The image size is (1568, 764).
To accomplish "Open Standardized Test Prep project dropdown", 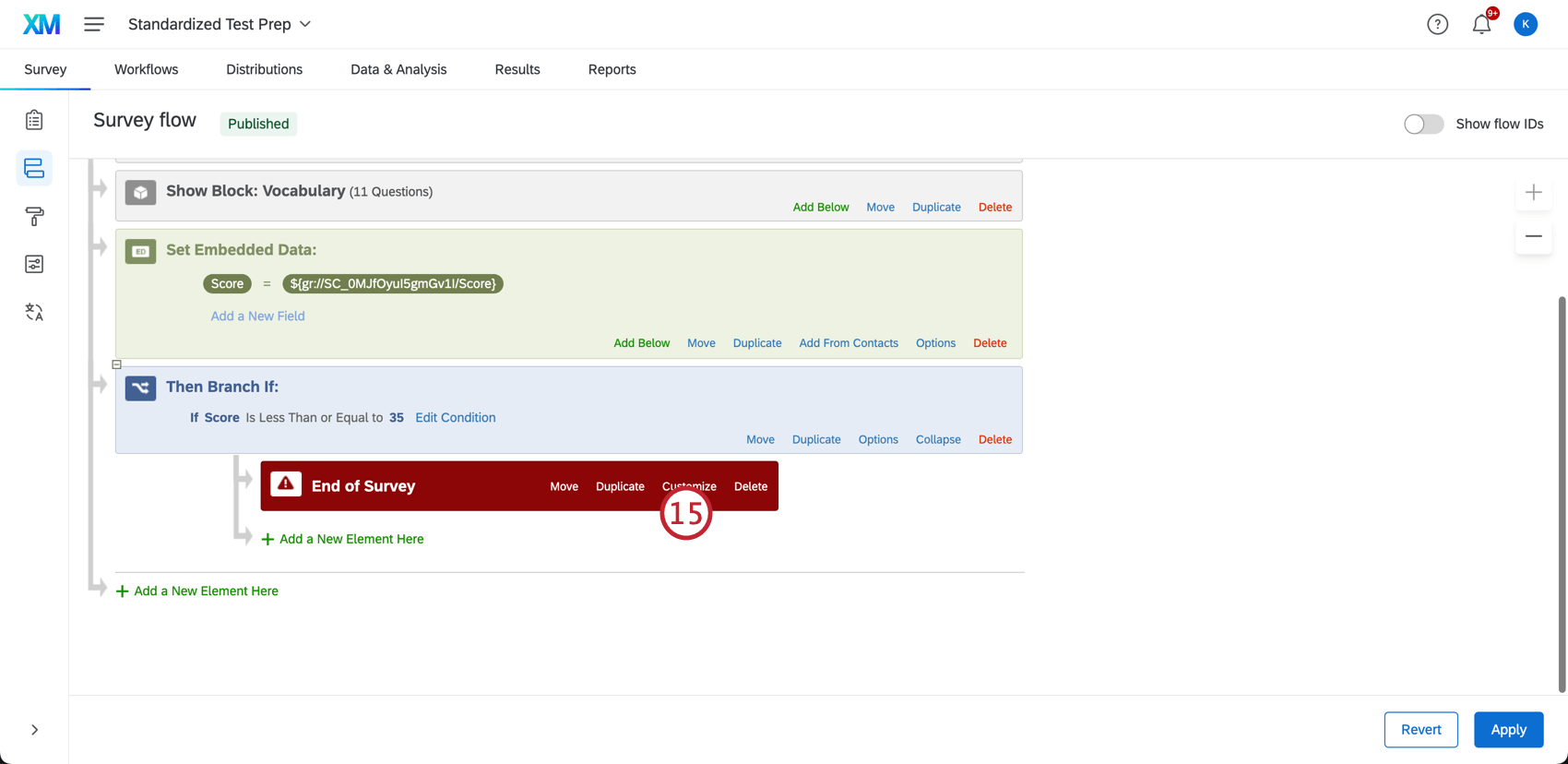I will coord(220,24).
